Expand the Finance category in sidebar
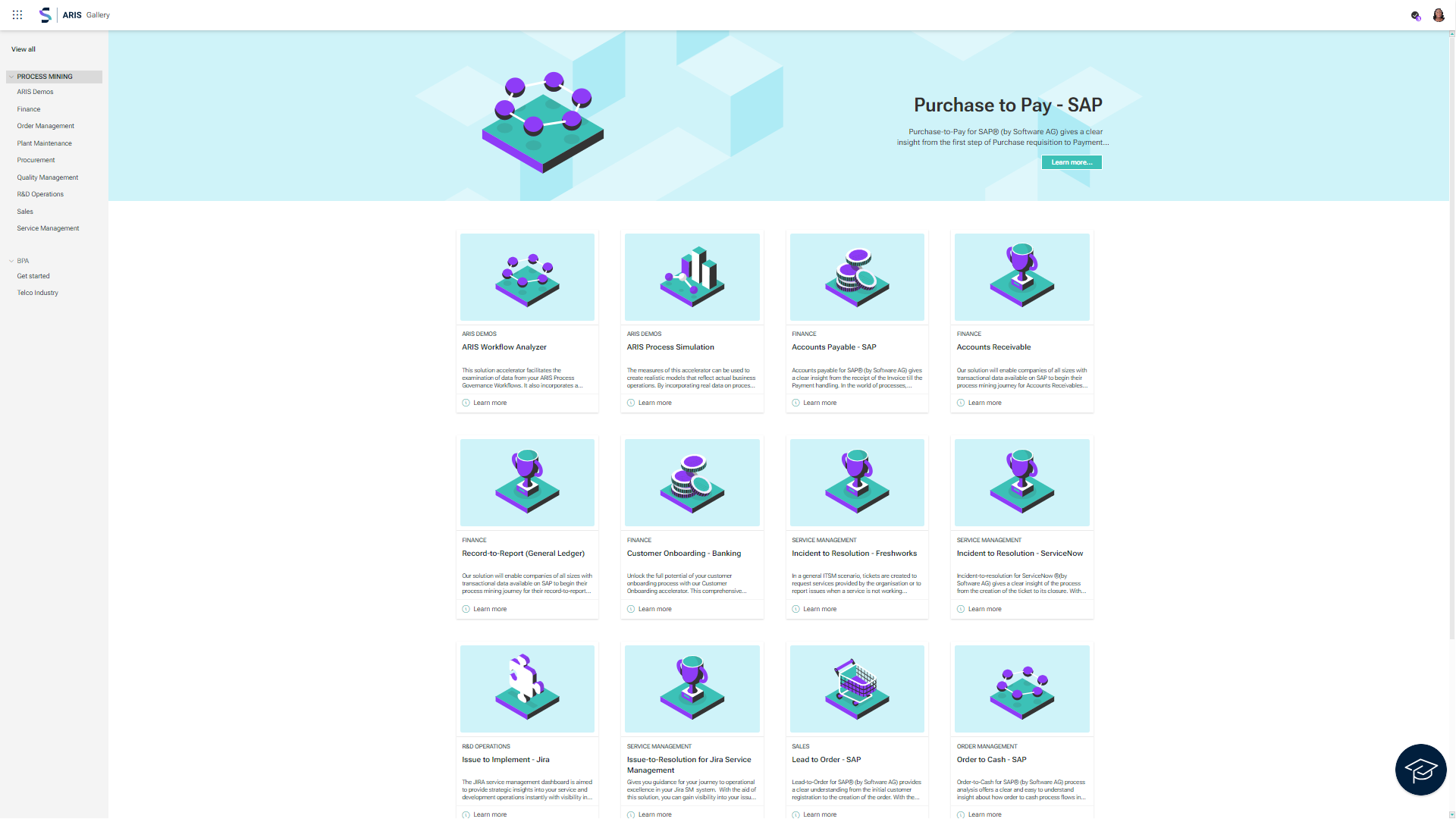The height and width of the screenshot is (819, 1456). click(28, 108)
